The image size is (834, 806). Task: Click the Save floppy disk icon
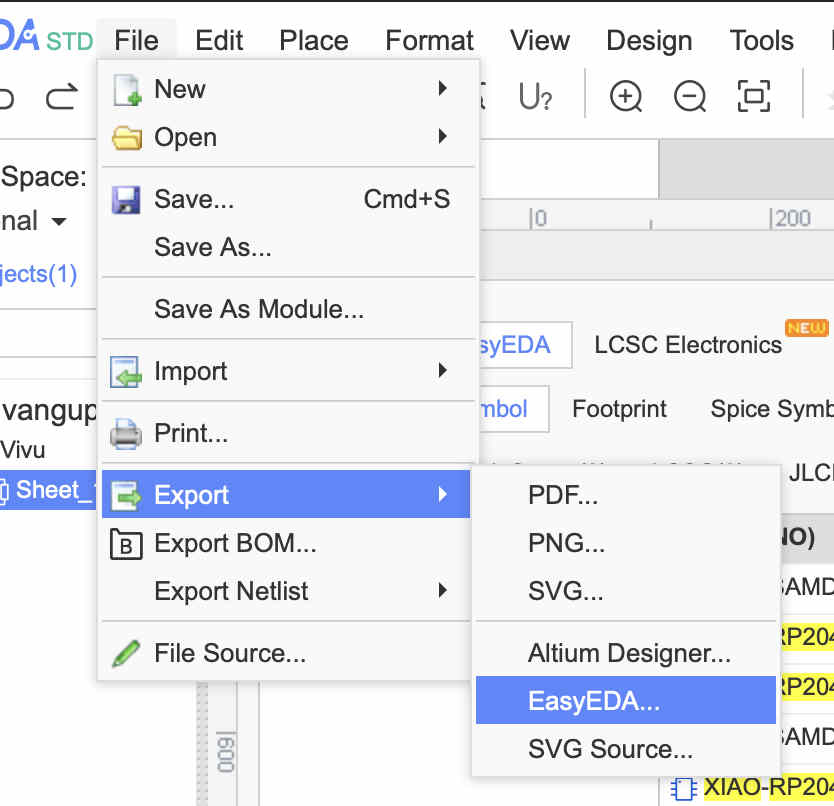click(127, 199)
